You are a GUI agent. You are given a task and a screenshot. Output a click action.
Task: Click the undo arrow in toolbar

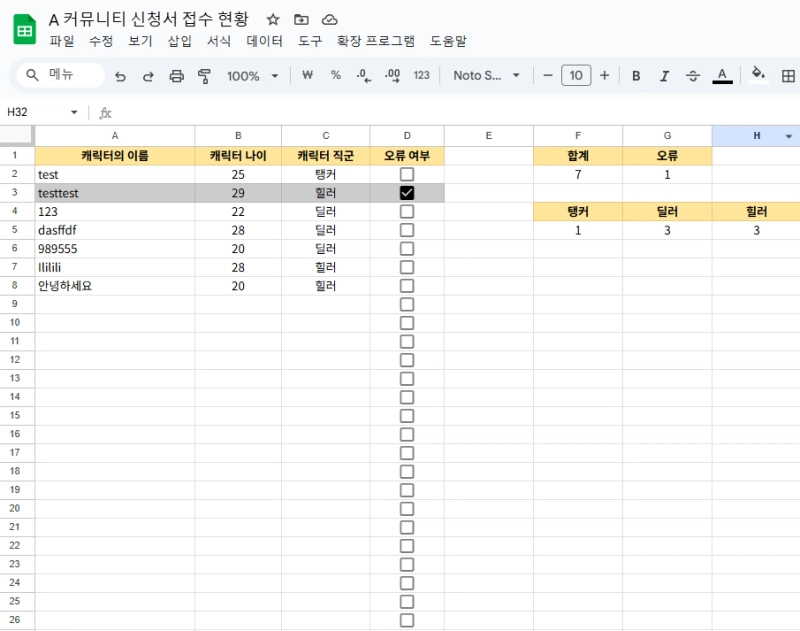(x=120, y=76)
